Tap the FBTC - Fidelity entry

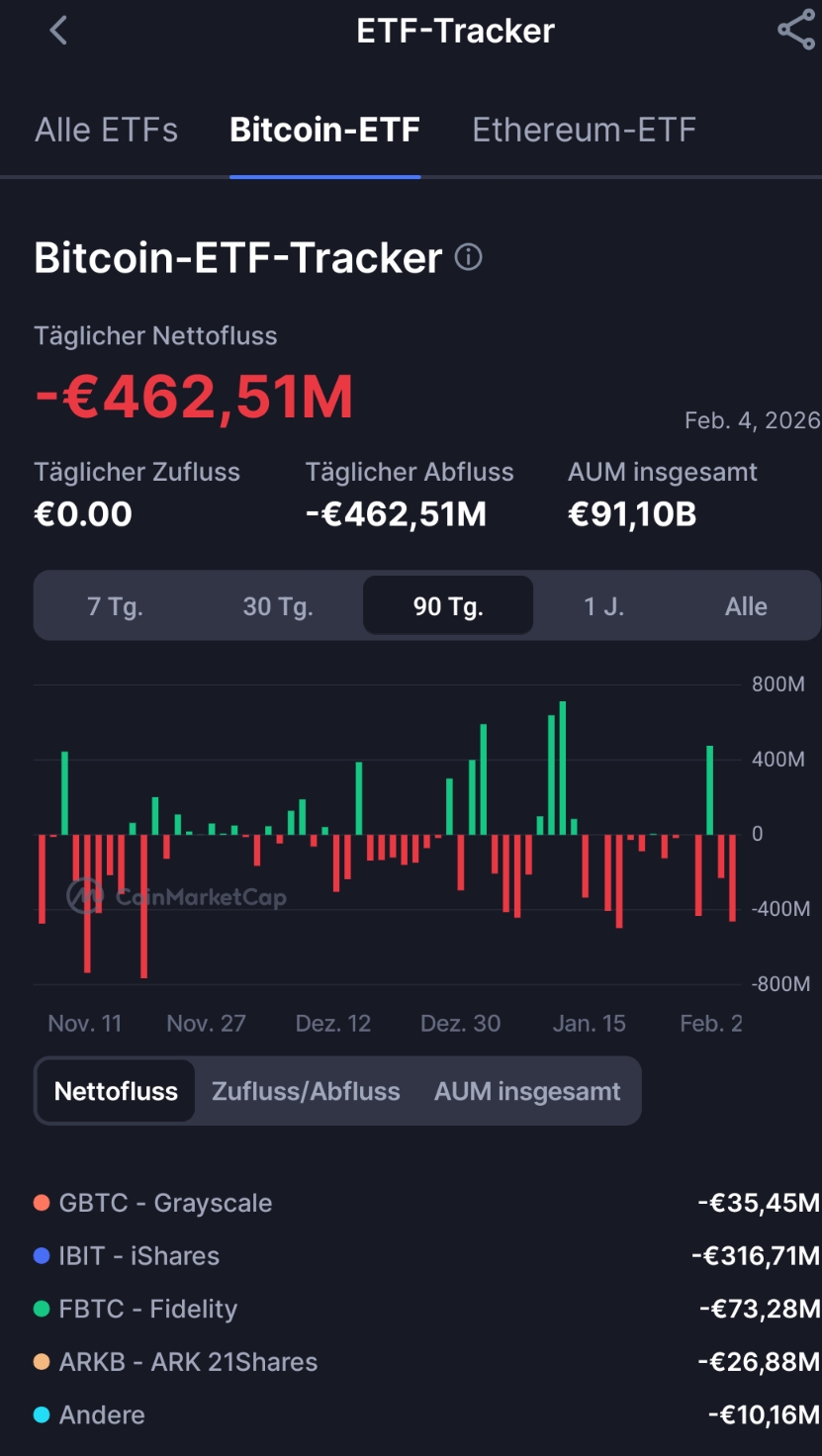[148, 1309]
